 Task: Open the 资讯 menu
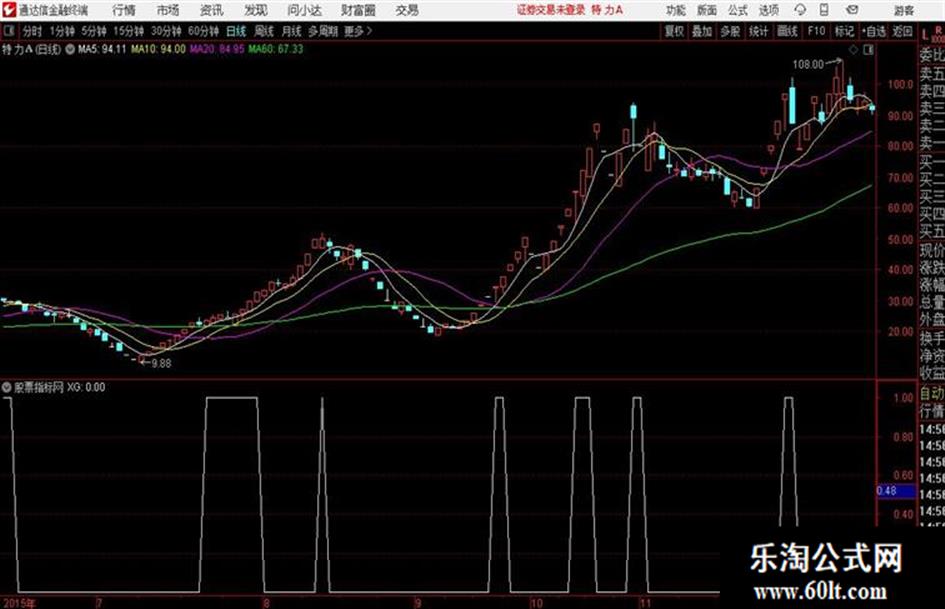[x=212, y=10]
